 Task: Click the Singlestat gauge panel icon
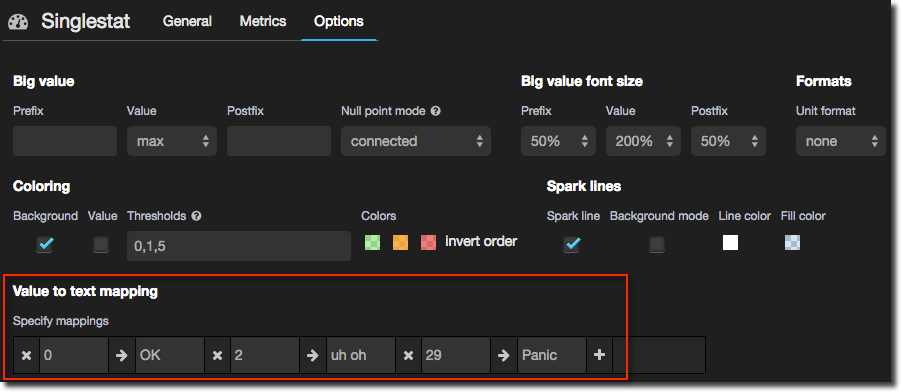click(18, 22)
